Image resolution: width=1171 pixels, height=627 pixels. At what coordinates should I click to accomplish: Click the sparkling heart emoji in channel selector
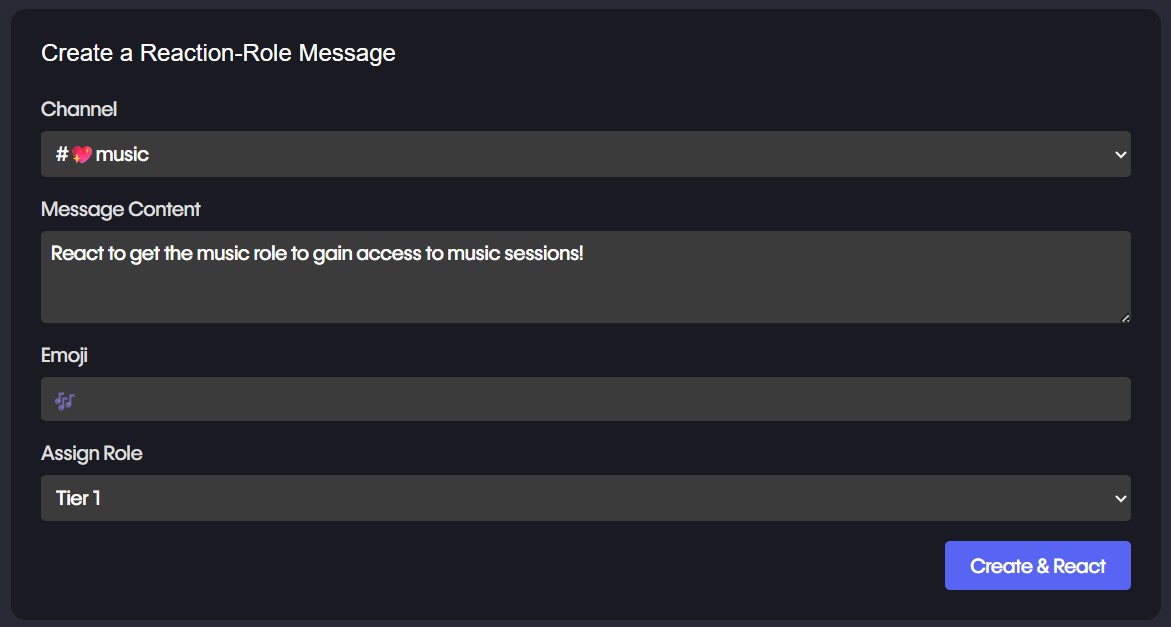click(82, 155)
